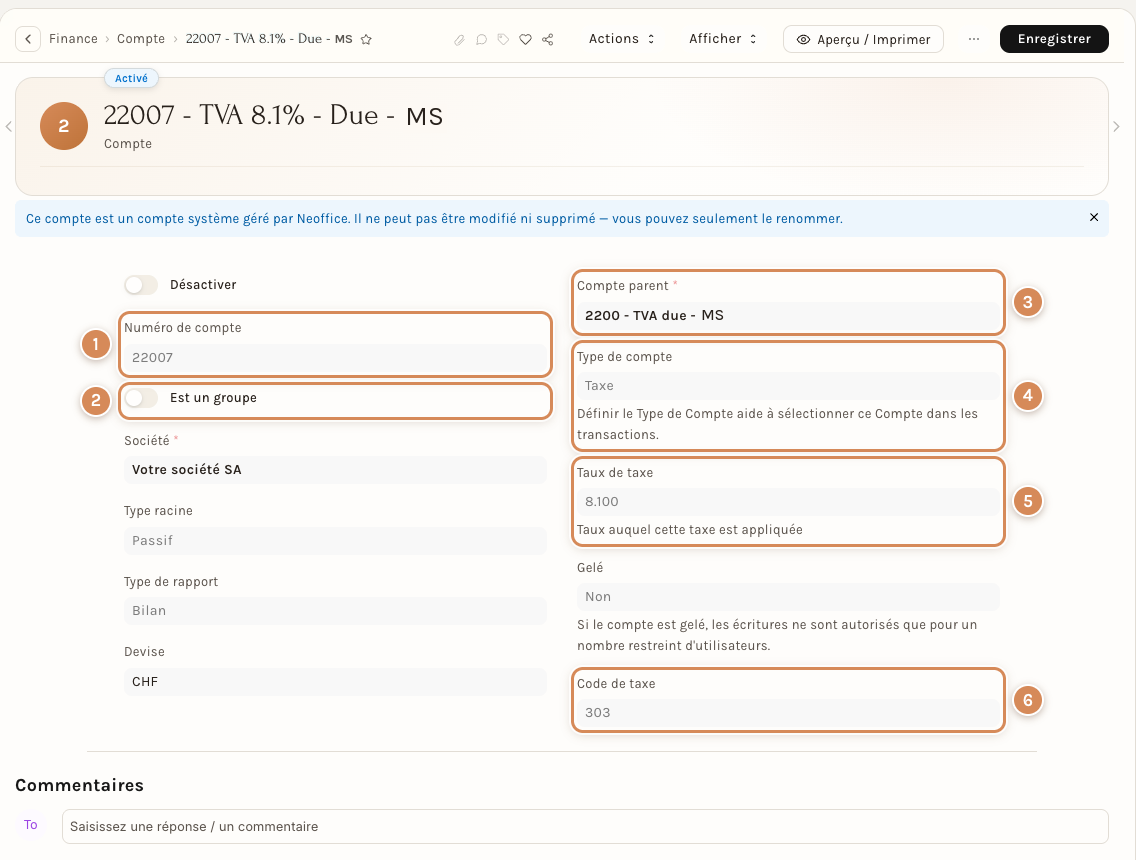The width and height of the screenshot is (1136, 860).
Task: Open the Type de compte field
Action: (x=788, y=385)
